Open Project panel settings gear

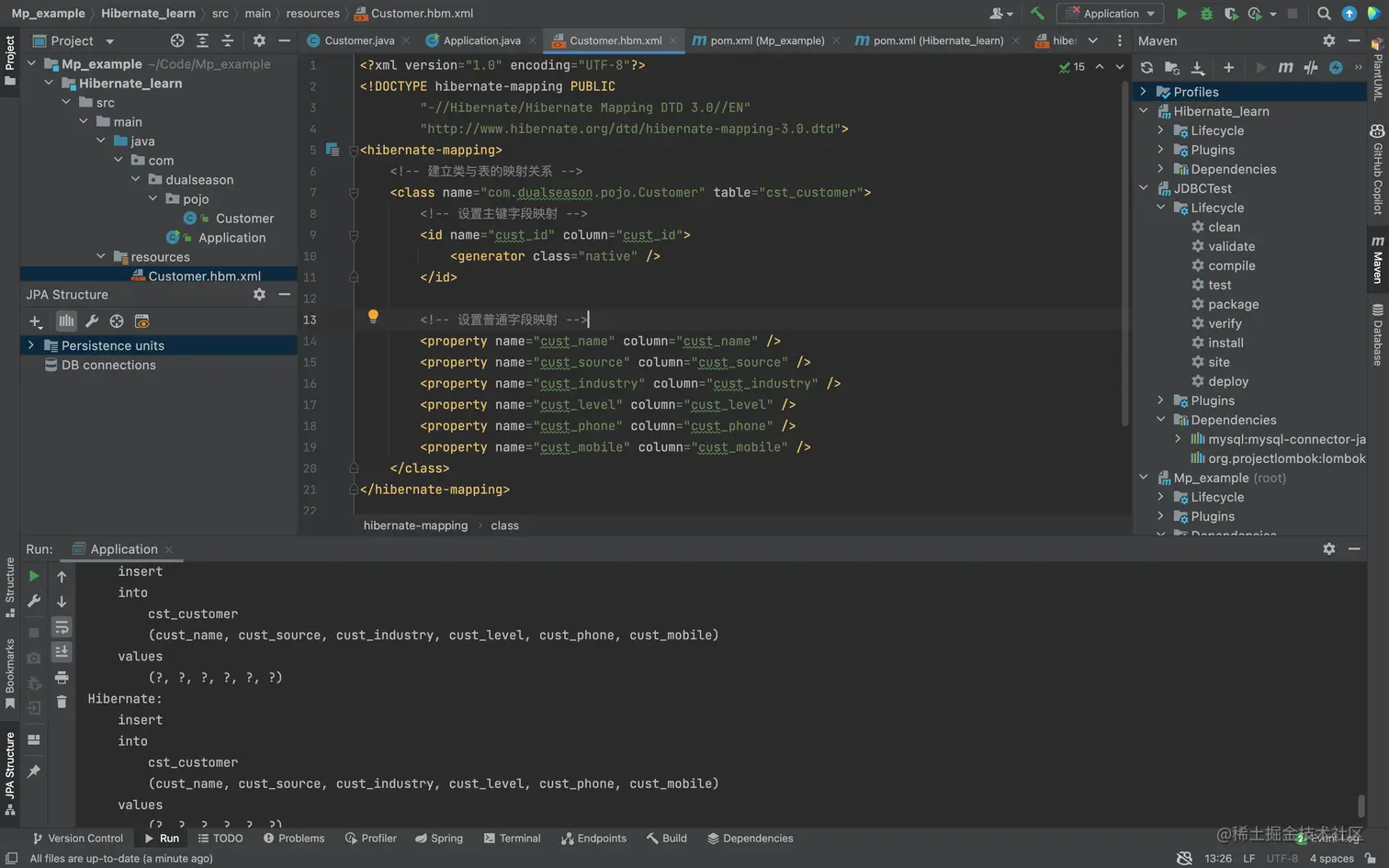click(x=259, y=40)
